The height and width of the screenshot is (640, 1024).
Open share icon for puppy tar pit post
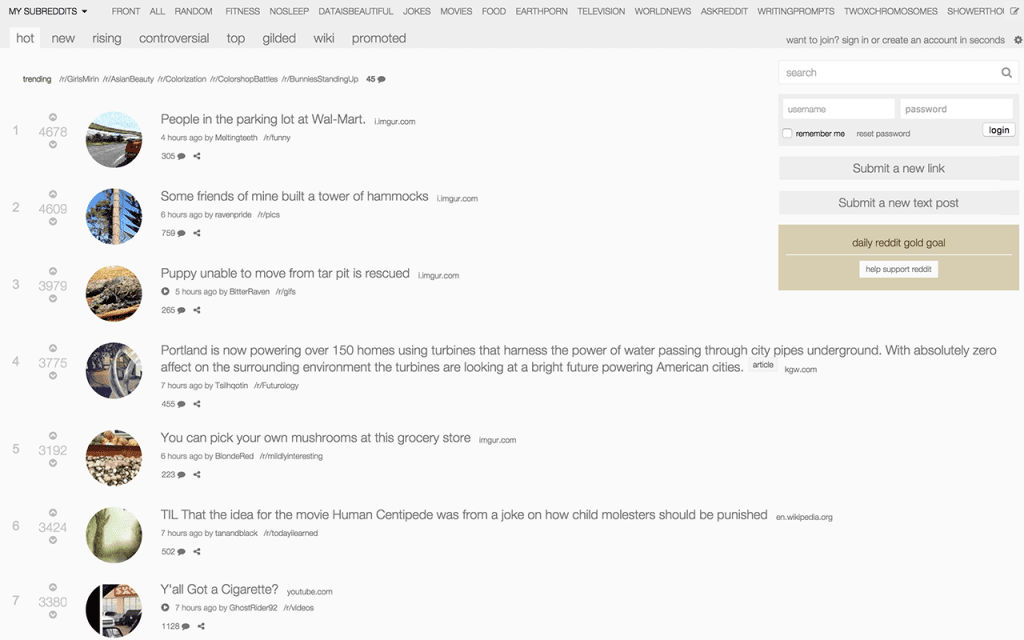[197, 310]
